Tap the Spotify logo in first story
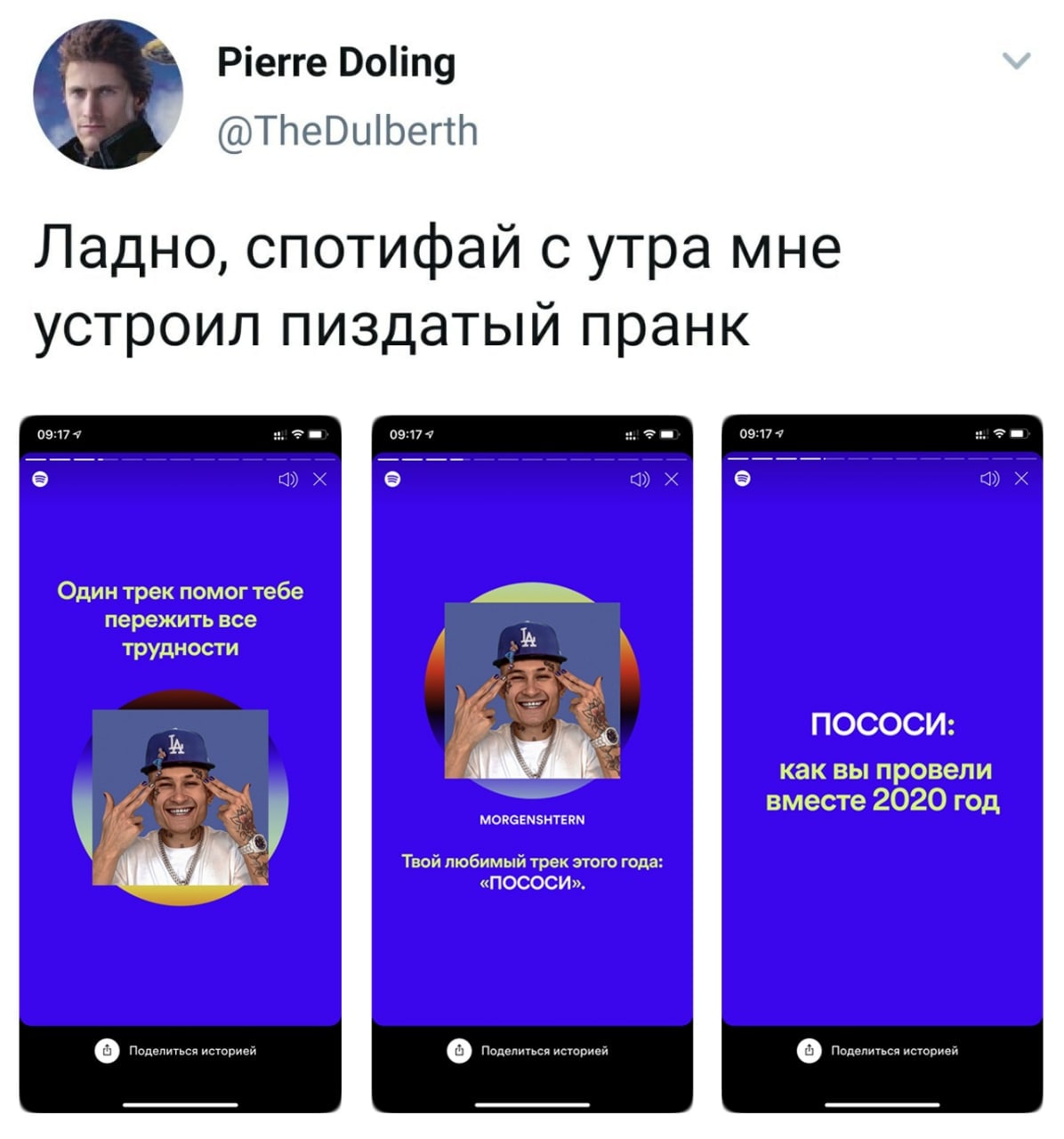Image resolution: width=1064 pixels, height=1139 pixels. tap(40, 479)
